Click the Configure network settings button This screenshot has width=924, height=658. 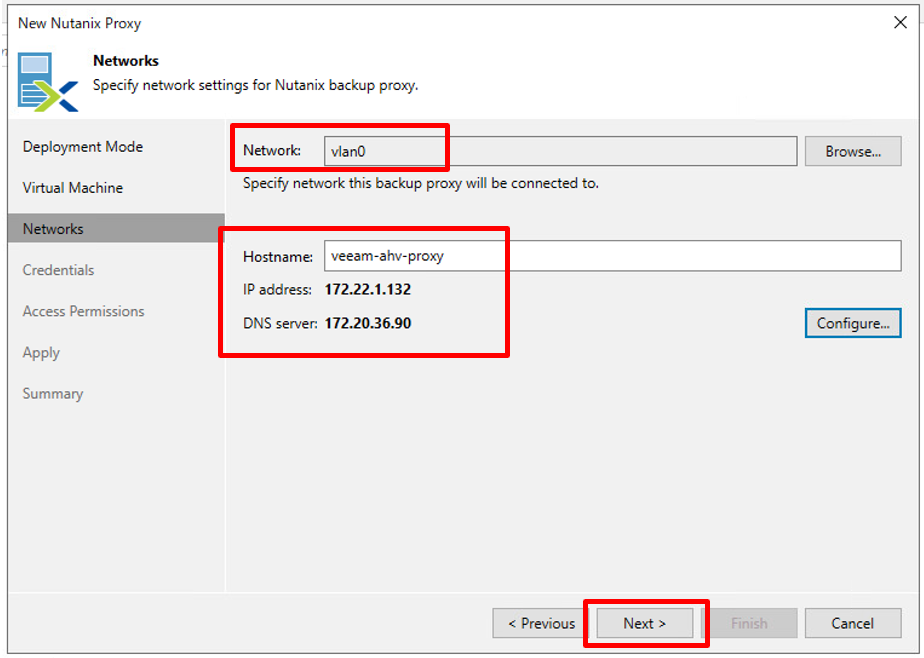853,323
